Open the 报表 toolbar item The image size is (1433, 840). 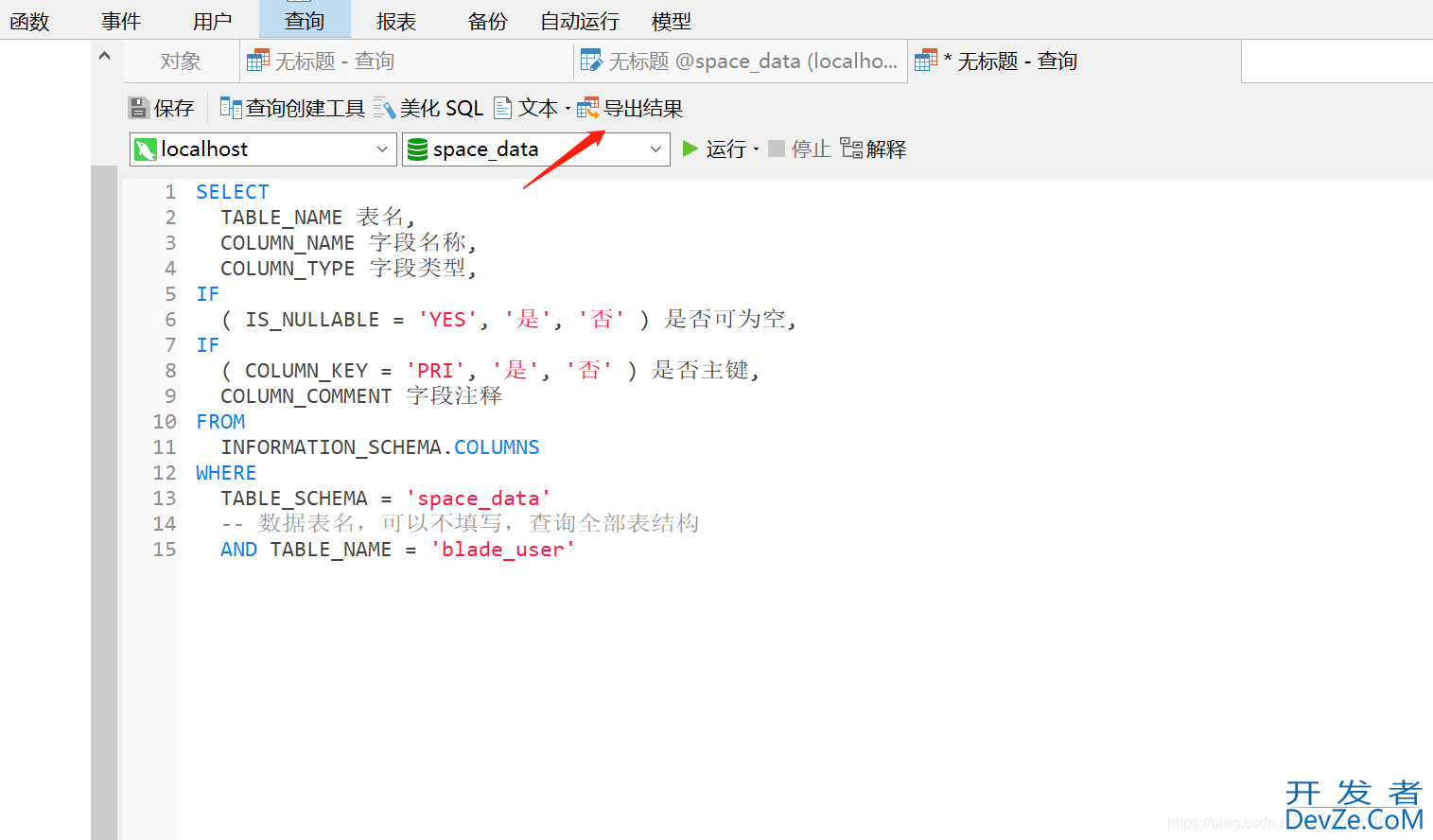[396, 21]
